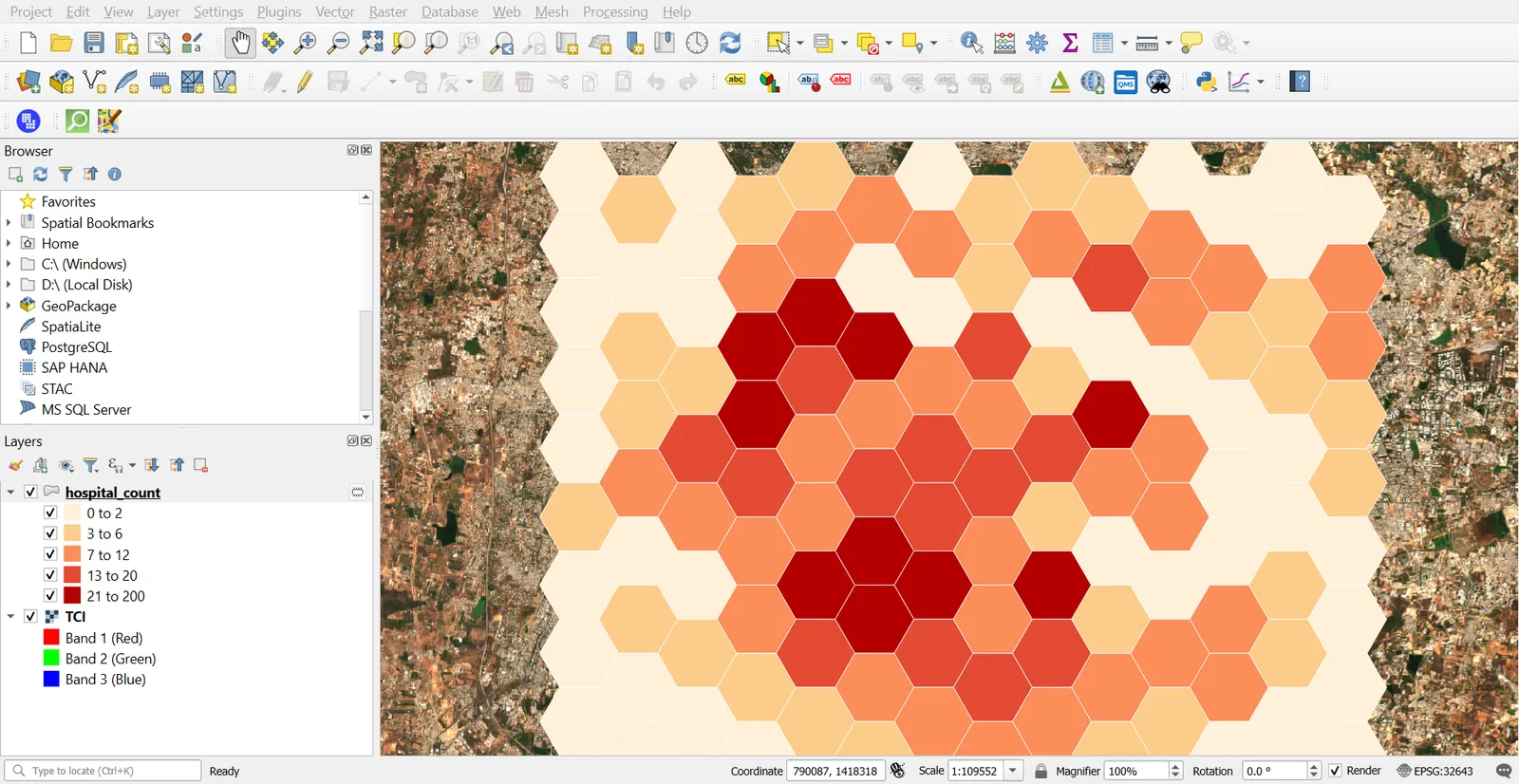Image resolution: width=1519 pixels, height=784 pixels.
Task: Expand the Spatial Bookmarks node
Action: [9, 222]
